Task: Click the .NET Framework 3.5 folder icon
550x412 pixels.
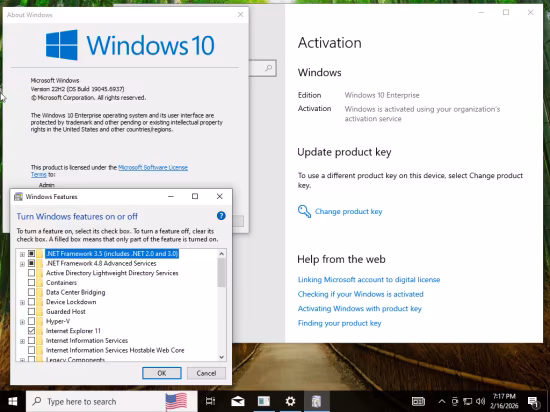Action: [40, 254]
